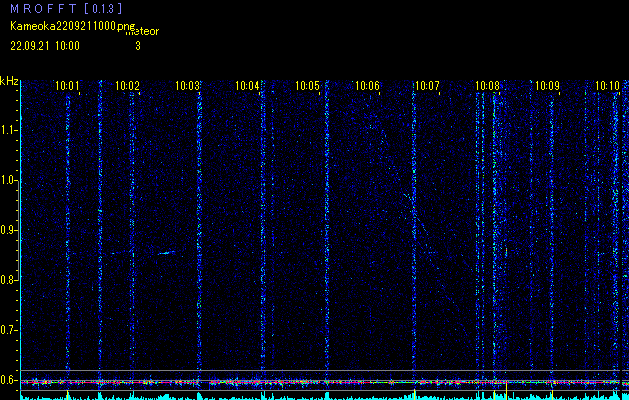Click the 0.9 kHz frequency label
Viewport: 629px width, 400px height.
[x=9, y=230]
